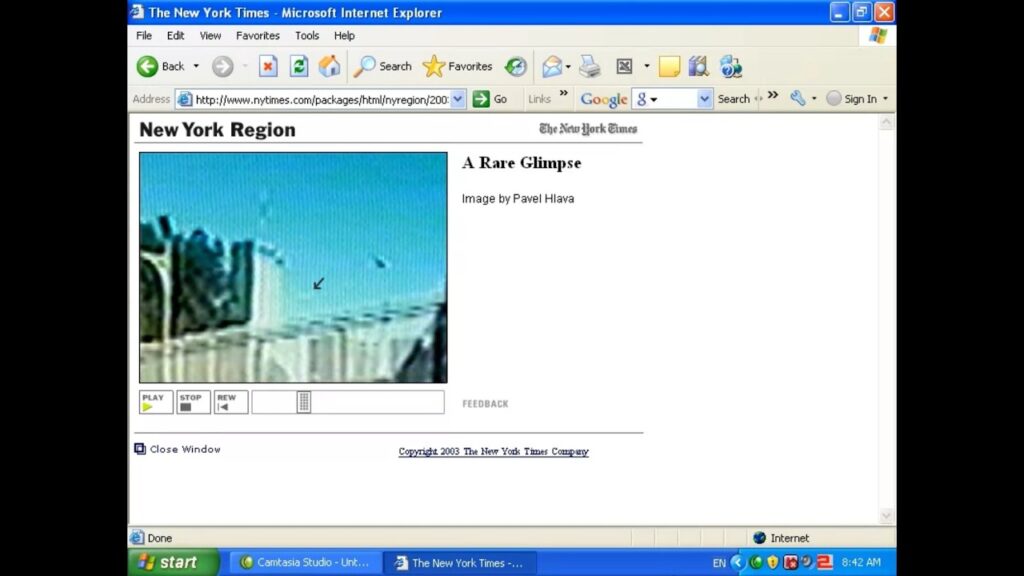
Task: Open the address bar dropdown list
Action: pos(458,98)
